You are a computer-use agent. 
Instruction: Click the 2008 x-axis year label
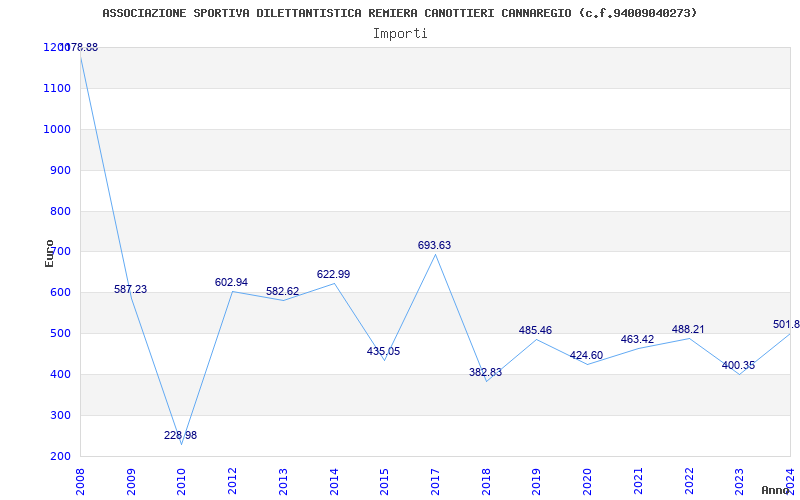(80, 482)
